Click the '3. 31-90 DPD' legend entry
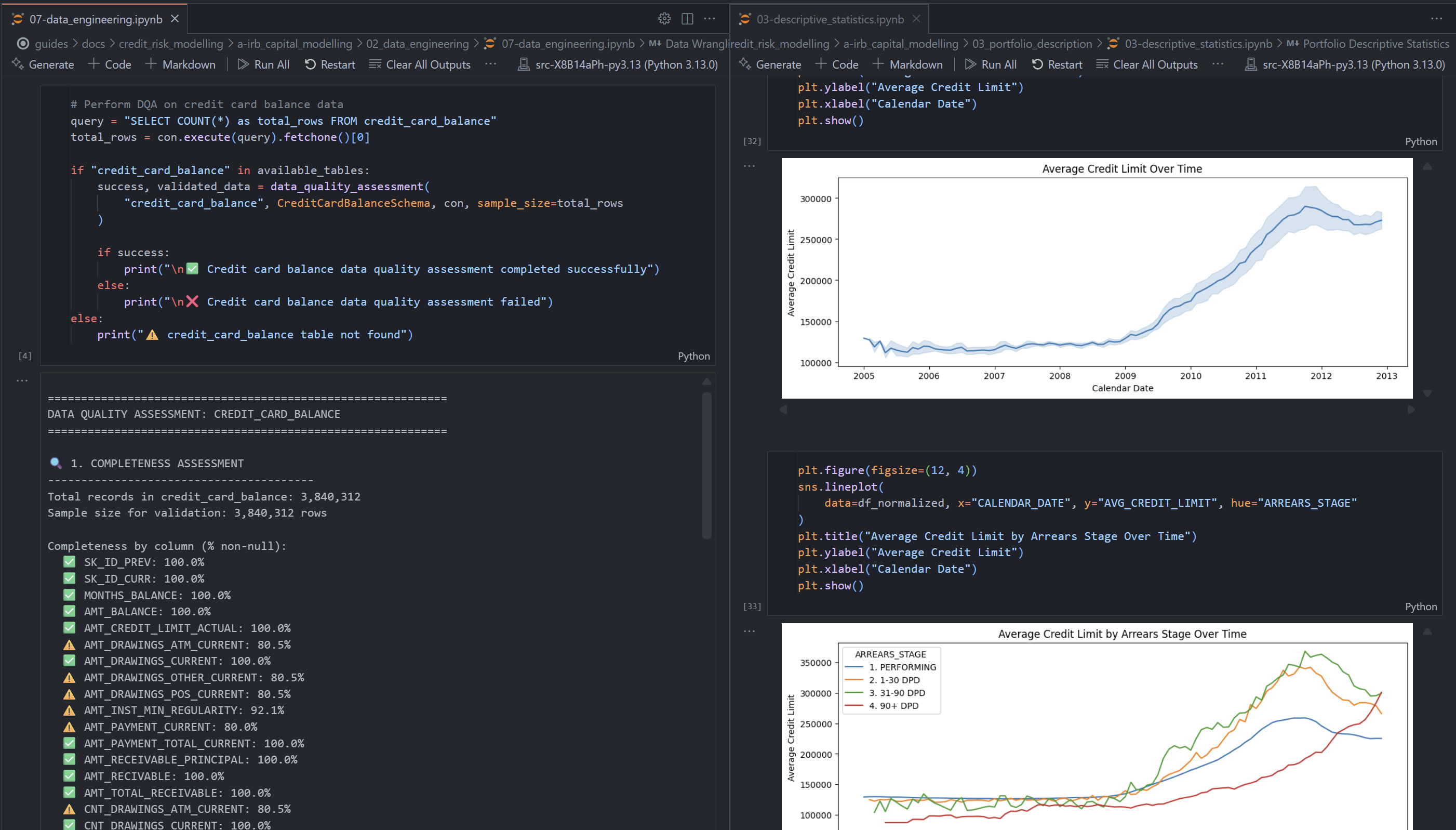 tap(885, 693)
